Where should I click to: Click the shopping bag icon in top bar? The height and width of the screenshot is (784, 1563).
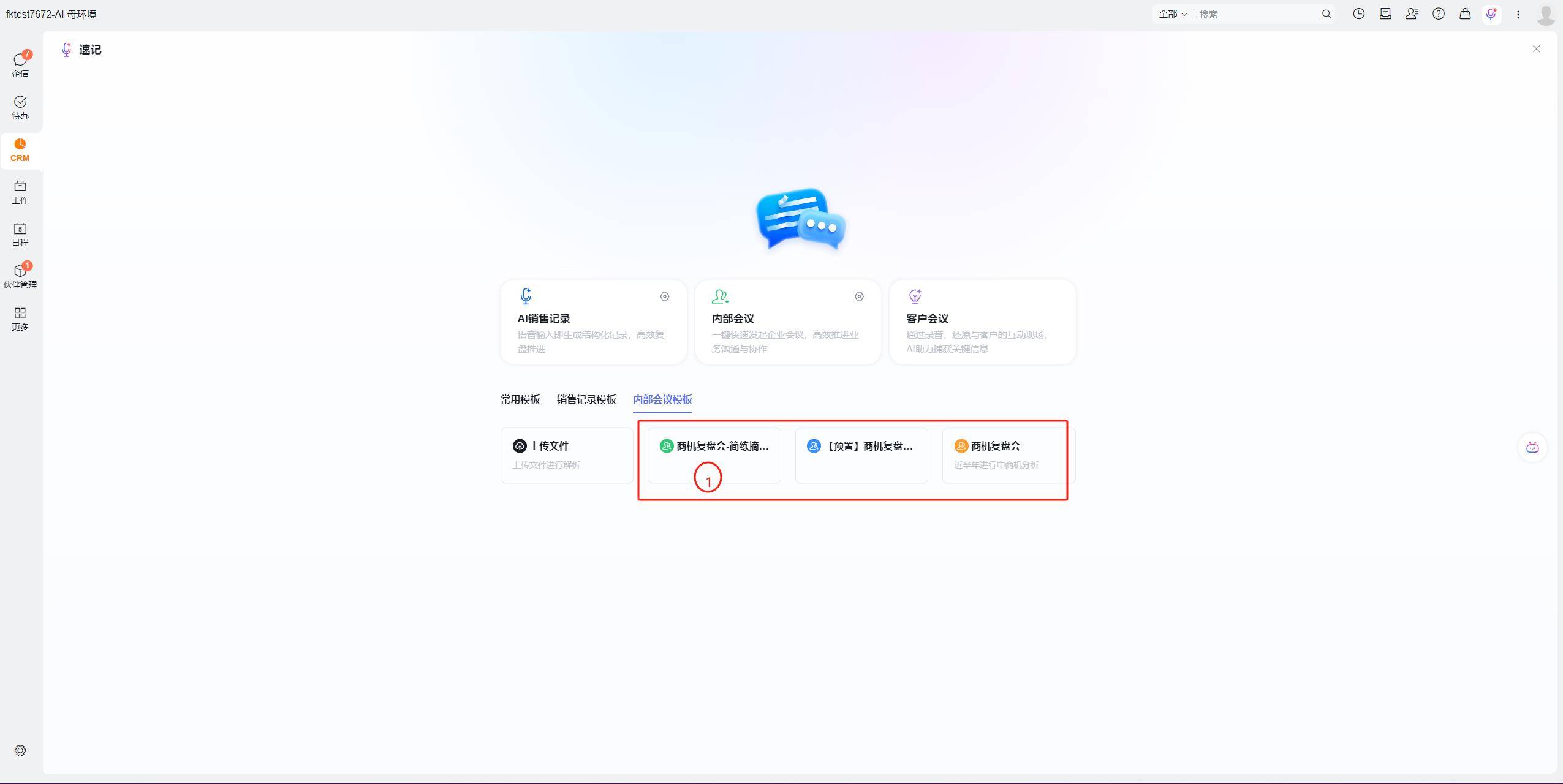(x=1464, y=14)
